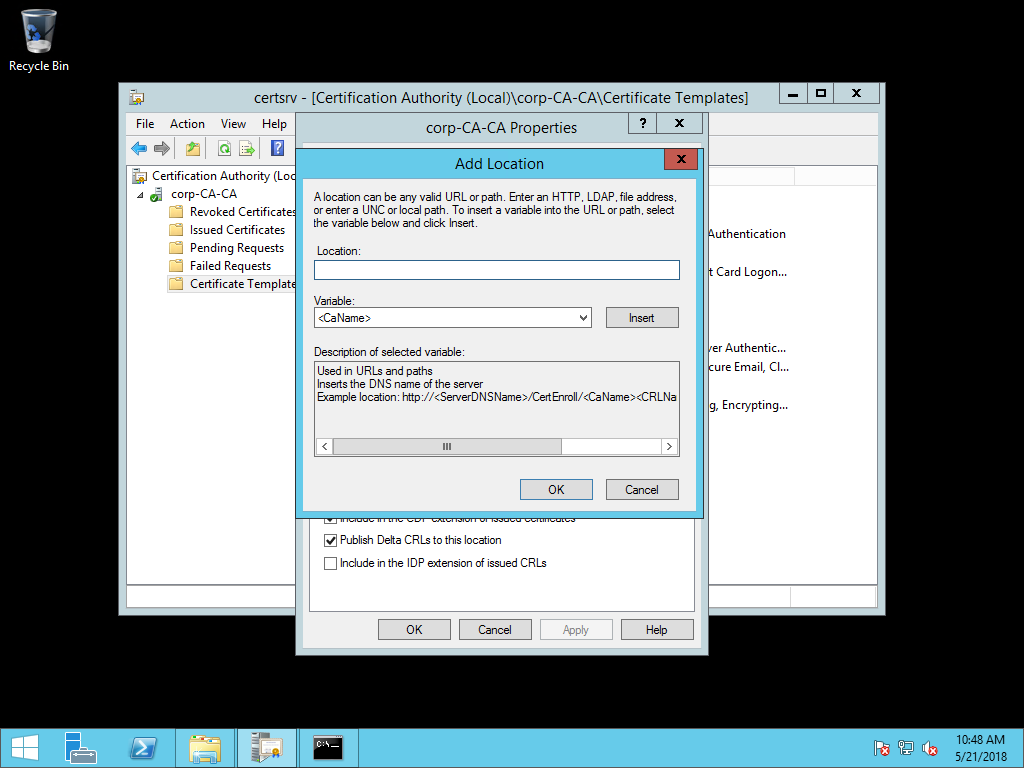Click the Refresh icon in the console toolbar
The height and width of the screenshot is (768, 1024).
pyautogui.click(x=224, y=148)
